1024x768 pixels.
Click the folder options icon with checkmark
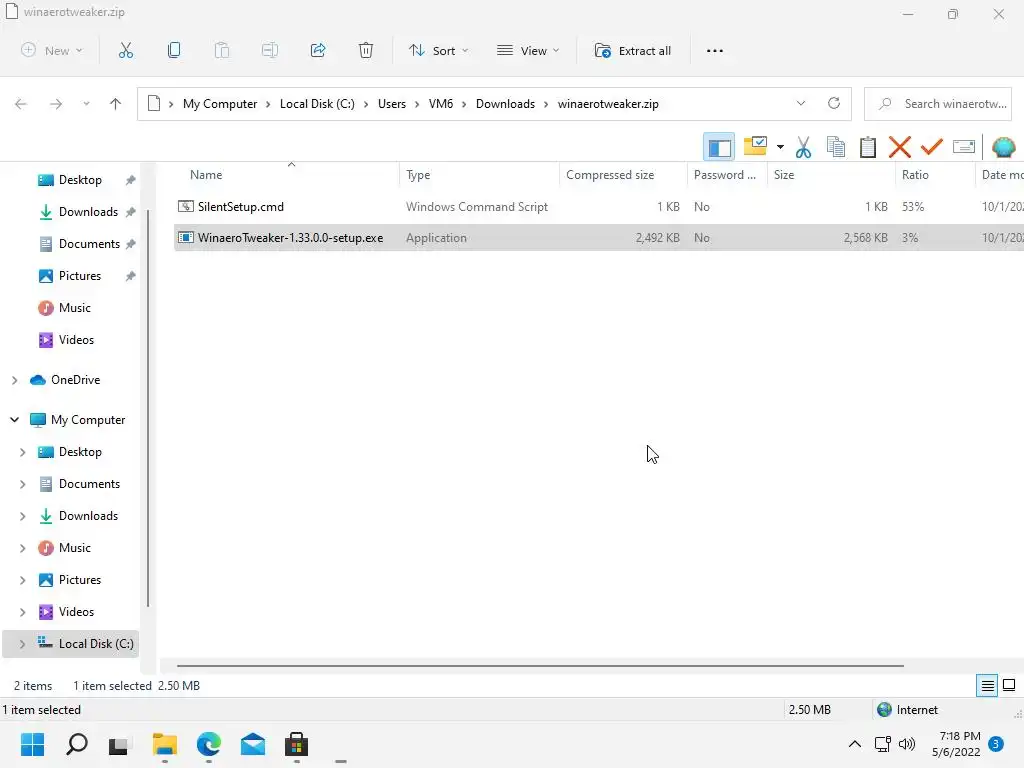[x=755, y=146]
